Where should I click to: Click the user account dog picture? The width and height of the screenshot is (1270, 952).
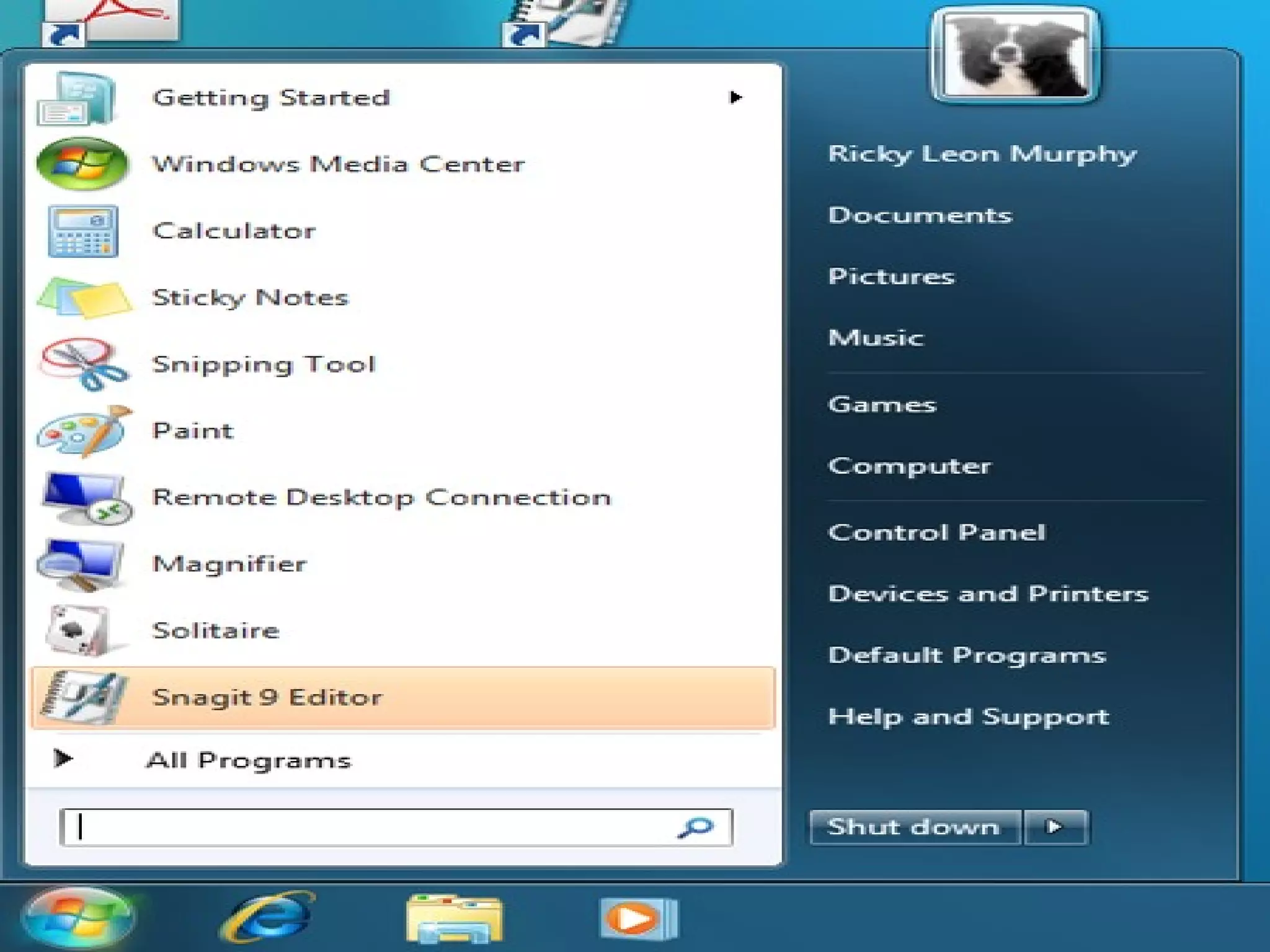pos(1016,56)
